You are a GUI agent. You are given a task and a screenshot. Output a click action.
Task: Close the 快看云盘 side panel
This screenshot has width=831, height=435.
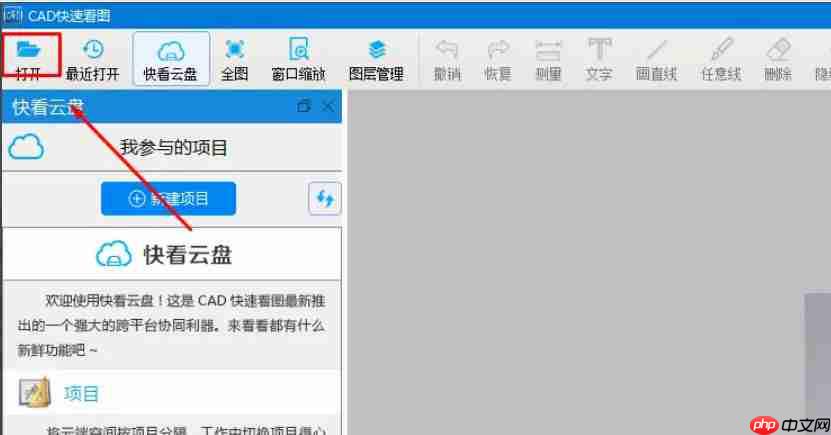[x=328, y=106]
